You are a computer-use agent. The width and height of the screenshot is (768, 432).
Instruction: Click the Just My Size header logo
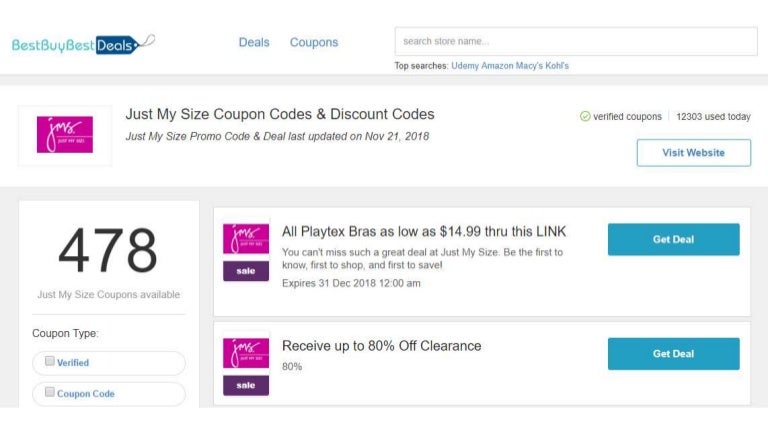65,135
